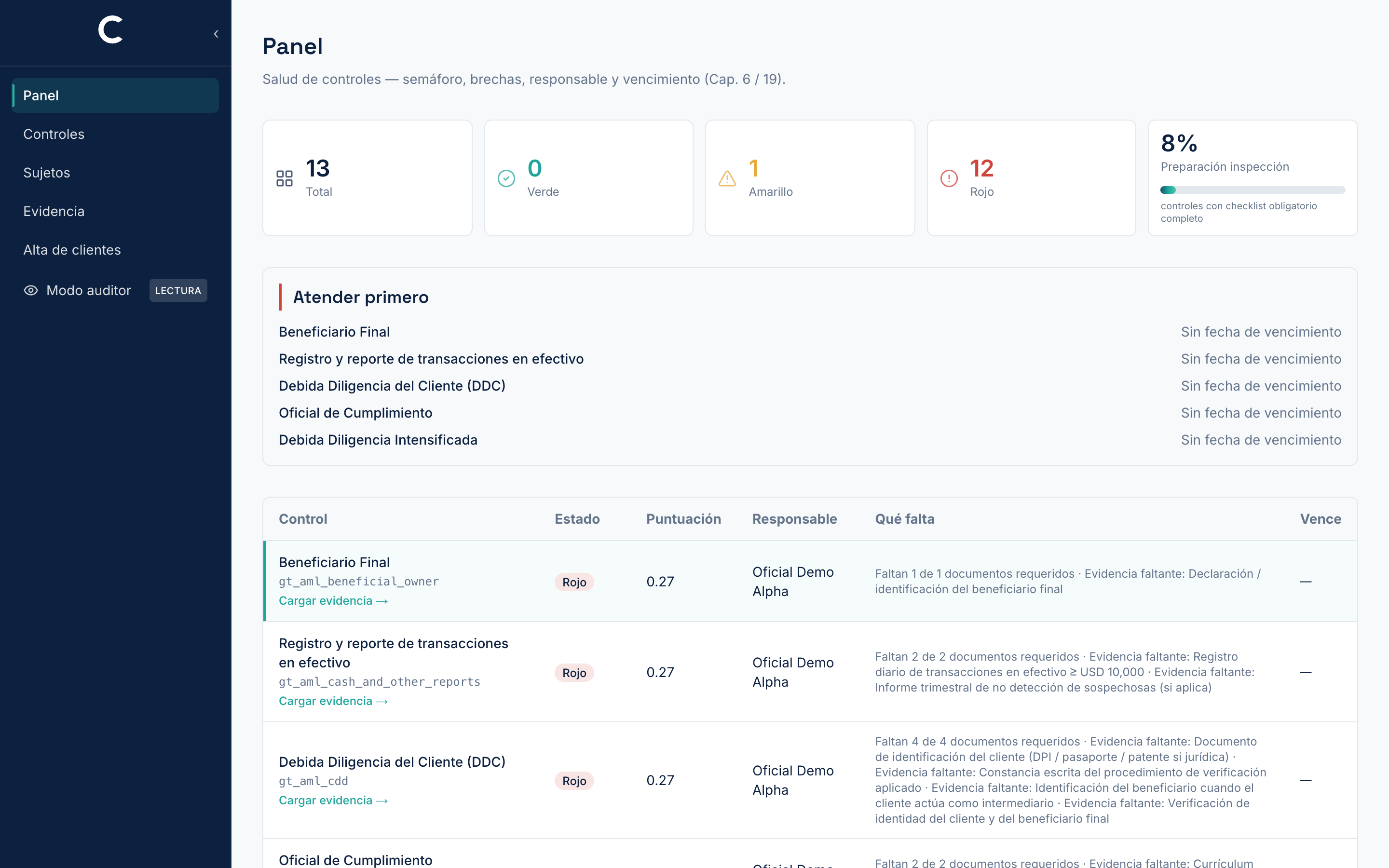1389x868 pixels.
Task: Click the Control column header
Action: pos(302,519)
